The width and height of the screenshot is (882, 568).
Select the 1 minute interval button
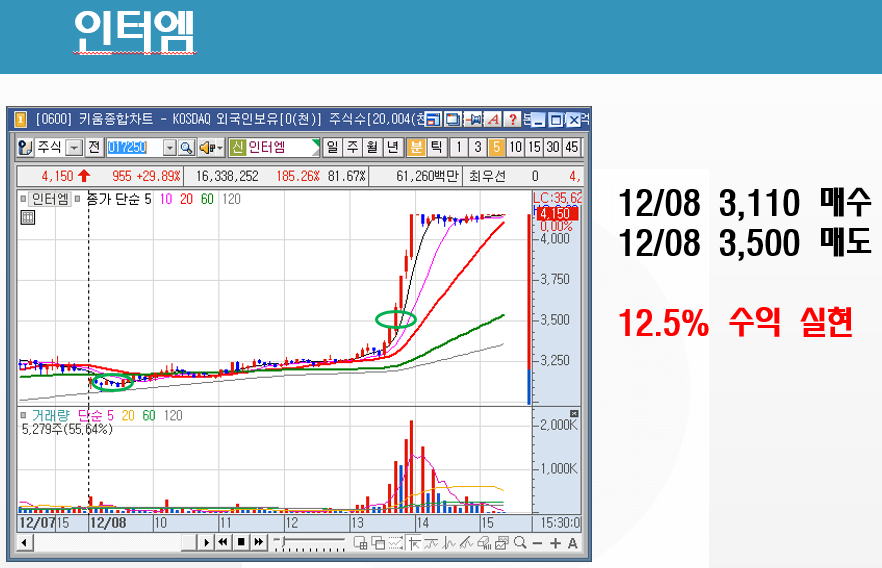[459, 147]
